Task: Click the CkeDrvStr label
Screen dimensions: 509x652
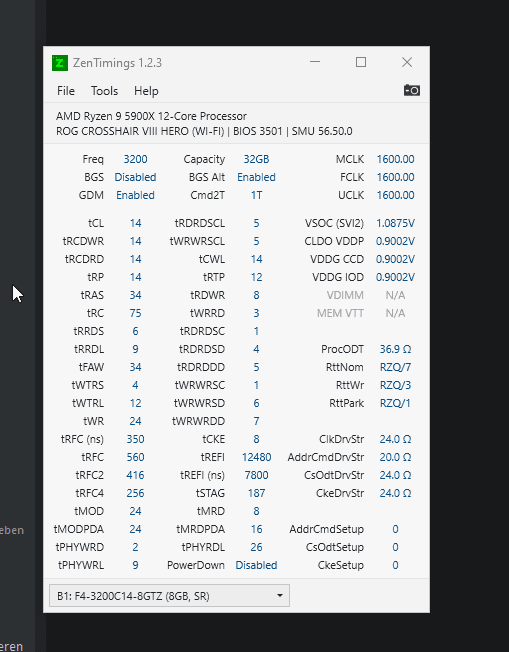Action: click(x=340, y=493)
